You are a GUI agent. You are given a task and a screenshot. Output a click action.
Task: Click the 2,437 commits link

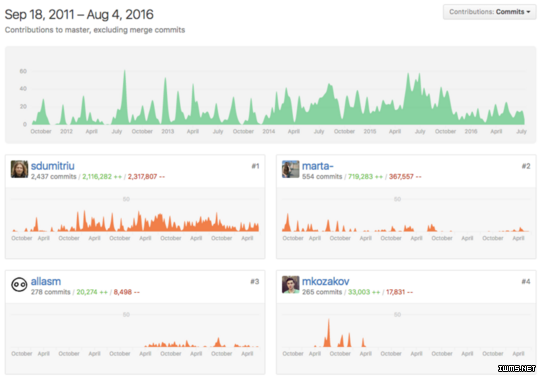coord(54,176)
